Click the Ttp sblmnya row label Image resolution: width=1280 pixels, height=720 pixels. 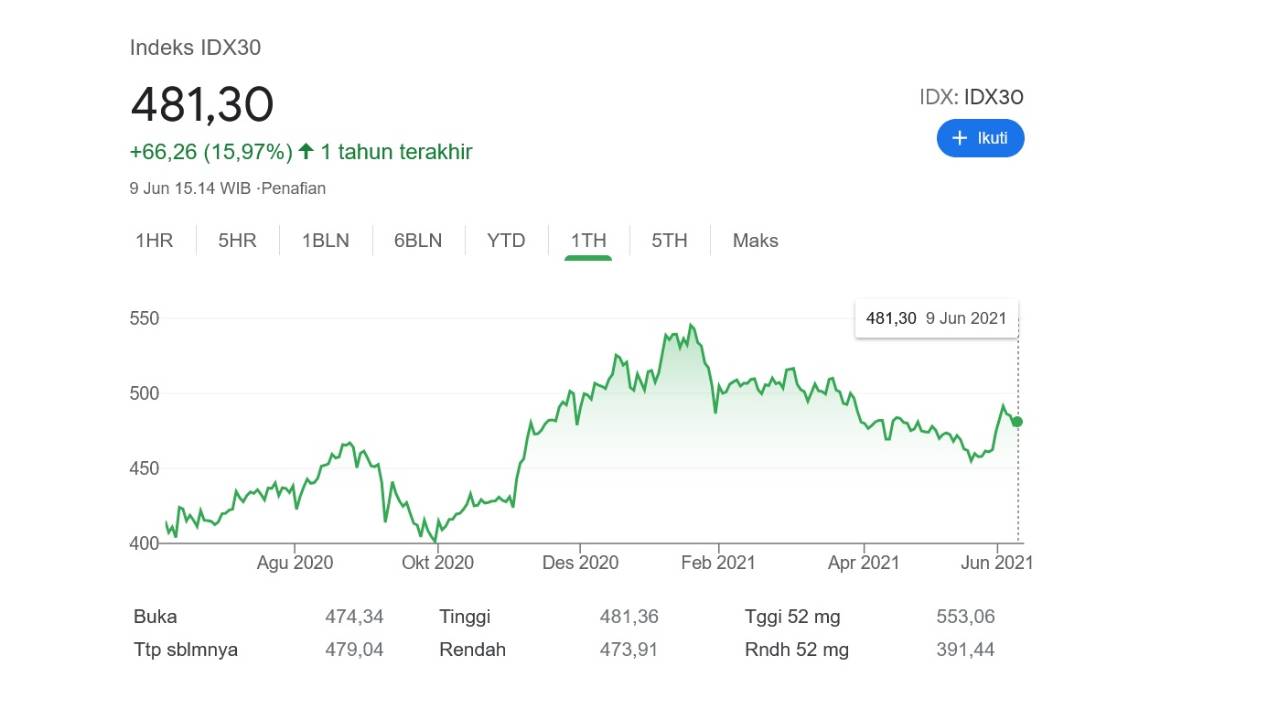coord(186,650)
